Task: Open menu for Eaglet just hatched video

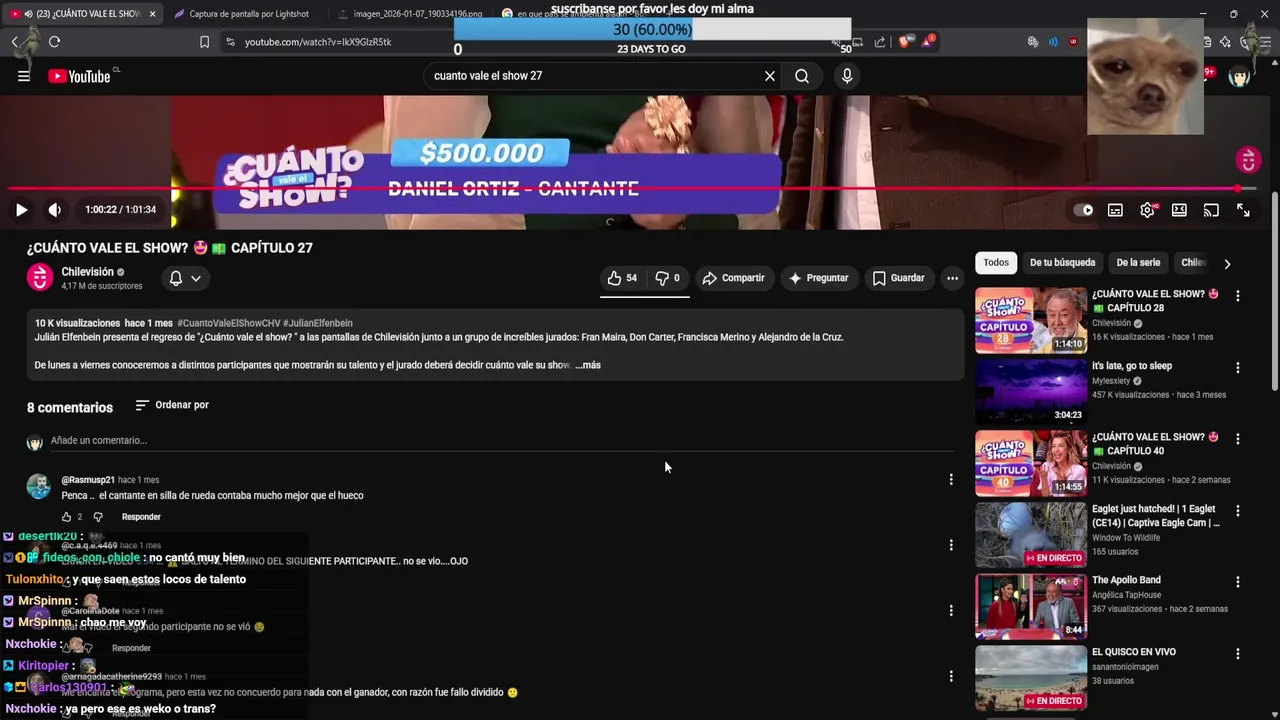Action: [1238, 511]
